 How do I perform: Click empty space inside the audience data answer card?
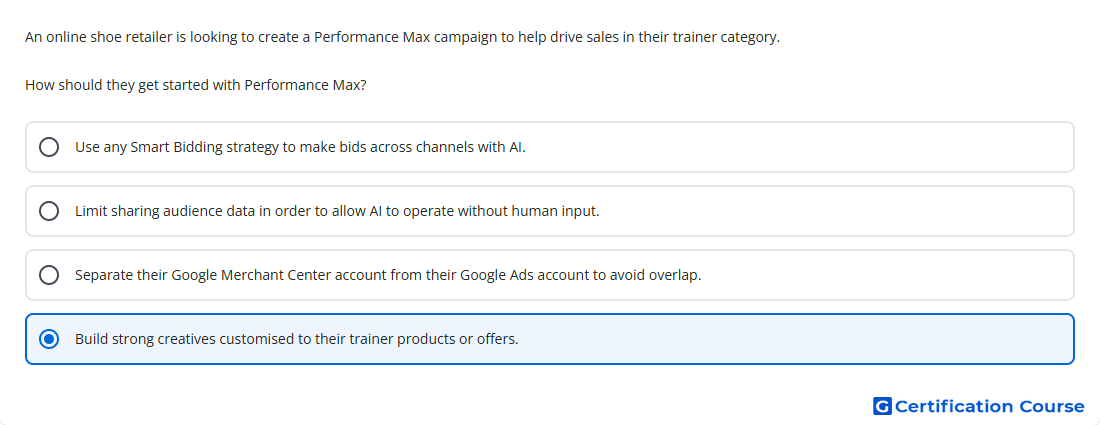pyautogui.click(x=835, y=211)
